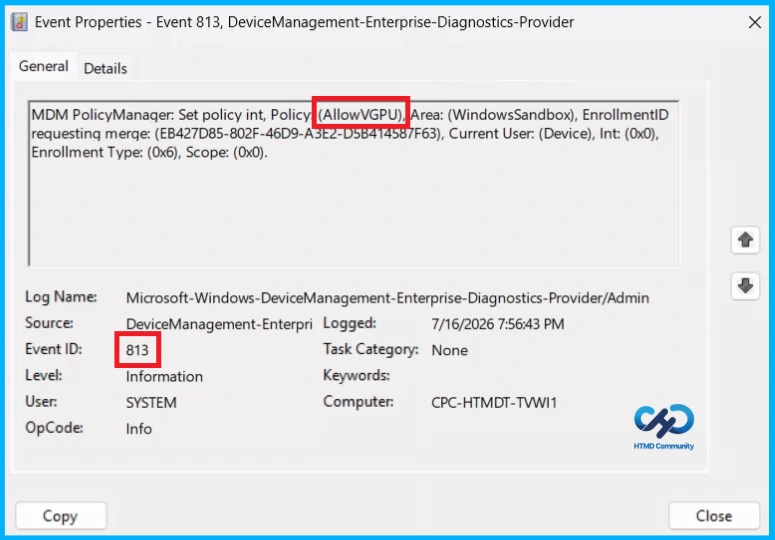Viewport: 775px width, 540px height.
Task: Click the Task Category value None
Action: coord(449,350)
